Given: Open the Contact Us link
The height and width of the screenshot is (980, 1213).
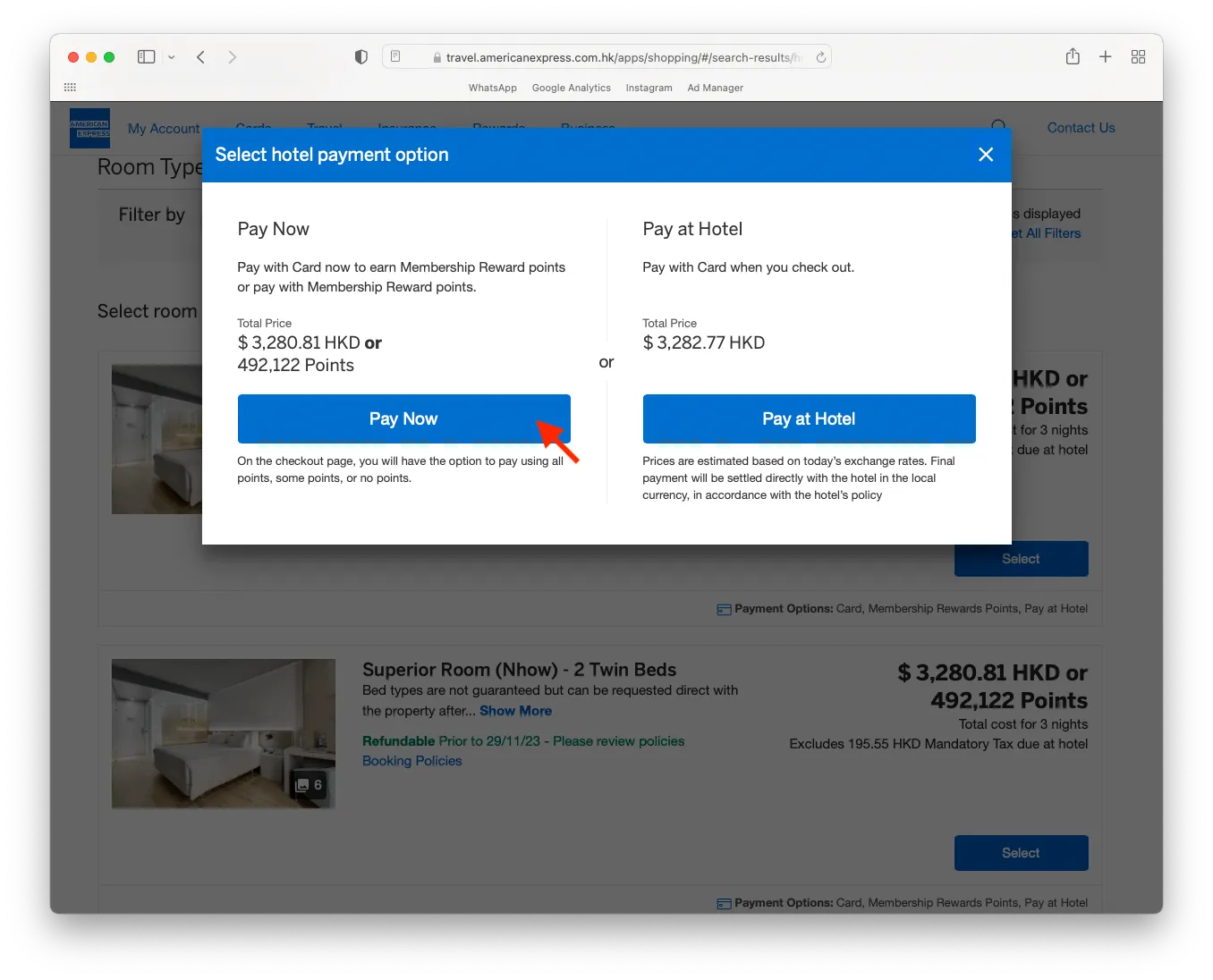Looking at the screenshot, I should (x=1081, y=128).
